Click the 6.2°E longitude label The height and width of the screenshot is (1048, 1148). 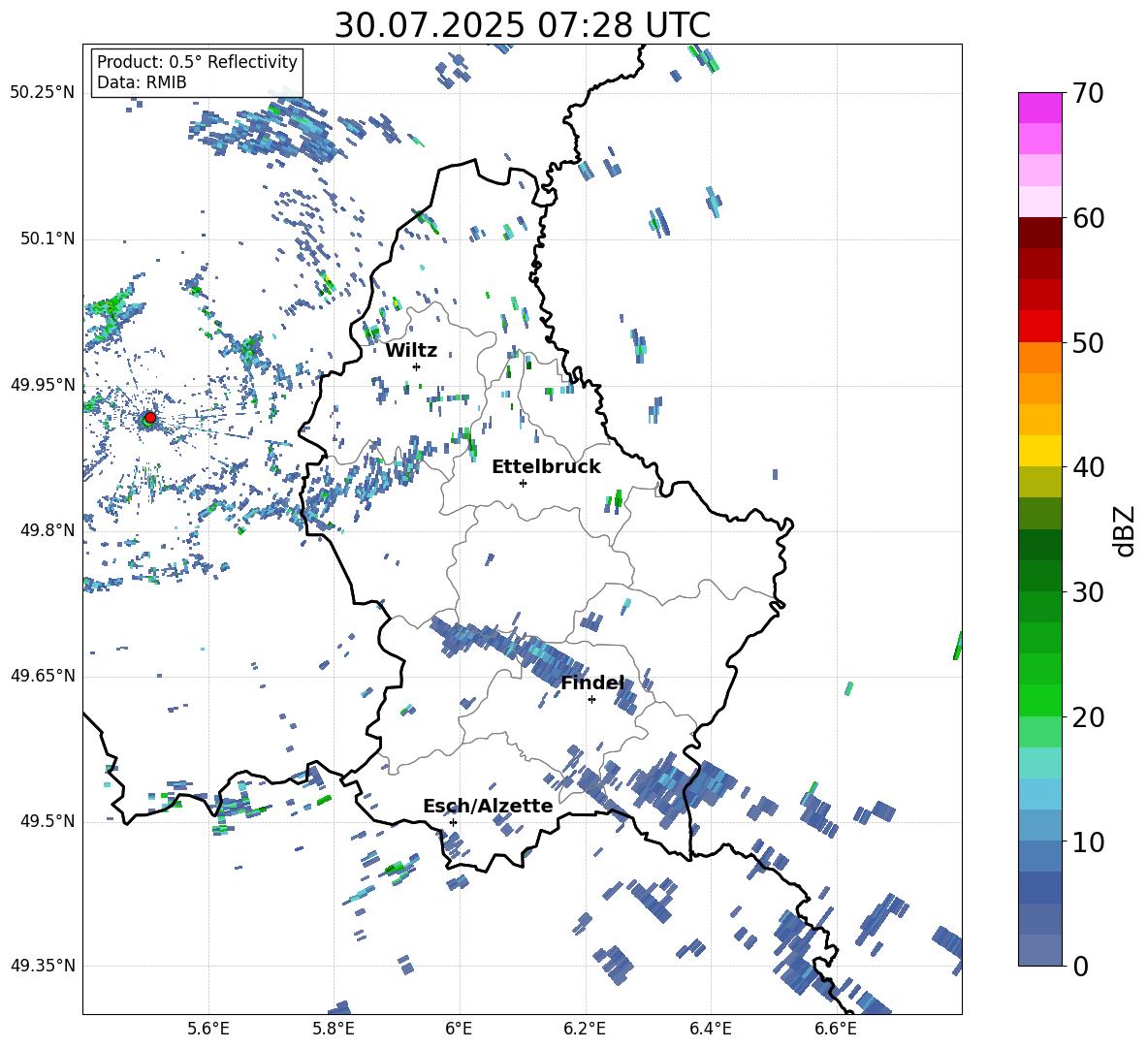pyautogui.click(x=585, y=1029)
